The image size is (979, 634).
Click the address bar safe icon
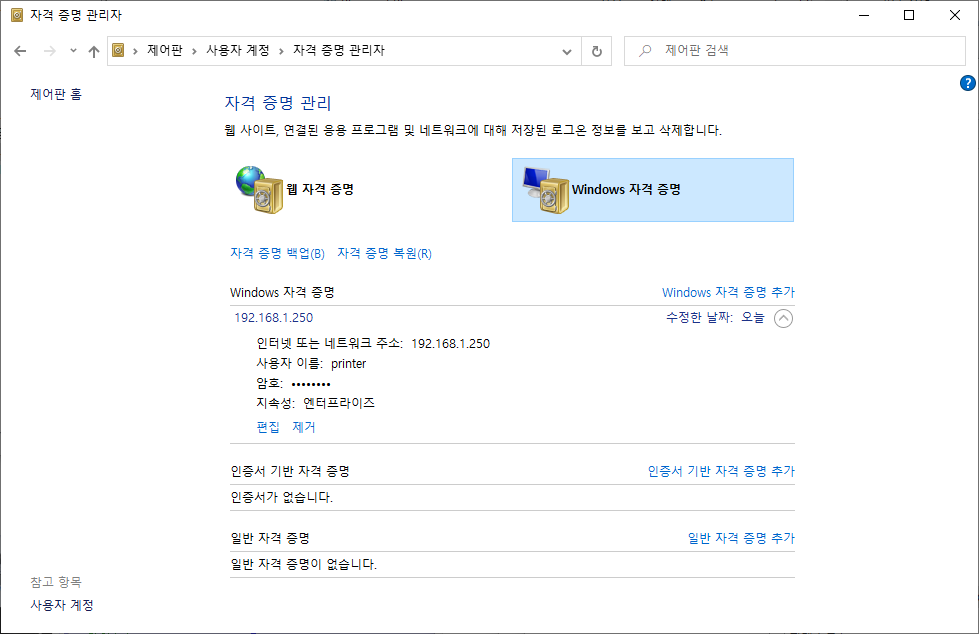click(x=118, y=51)
